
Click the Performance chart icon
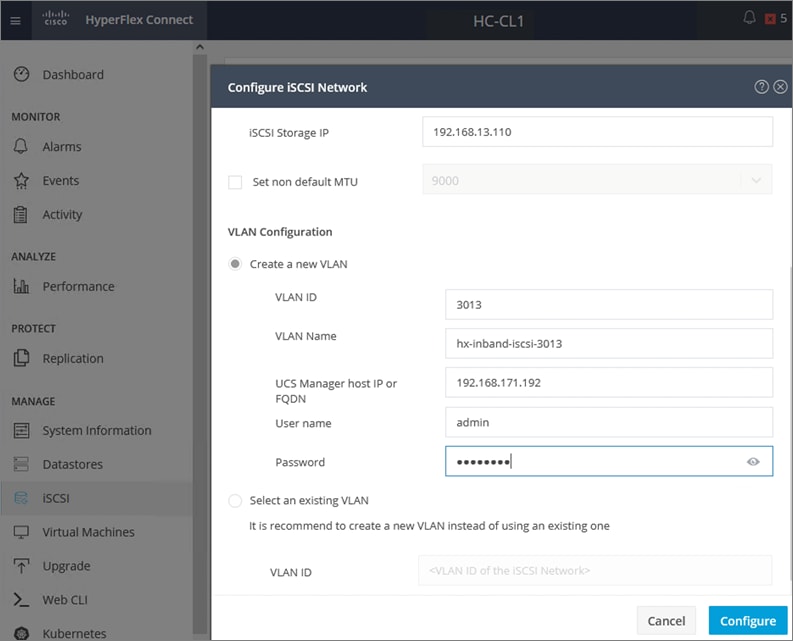click(21, 286)
